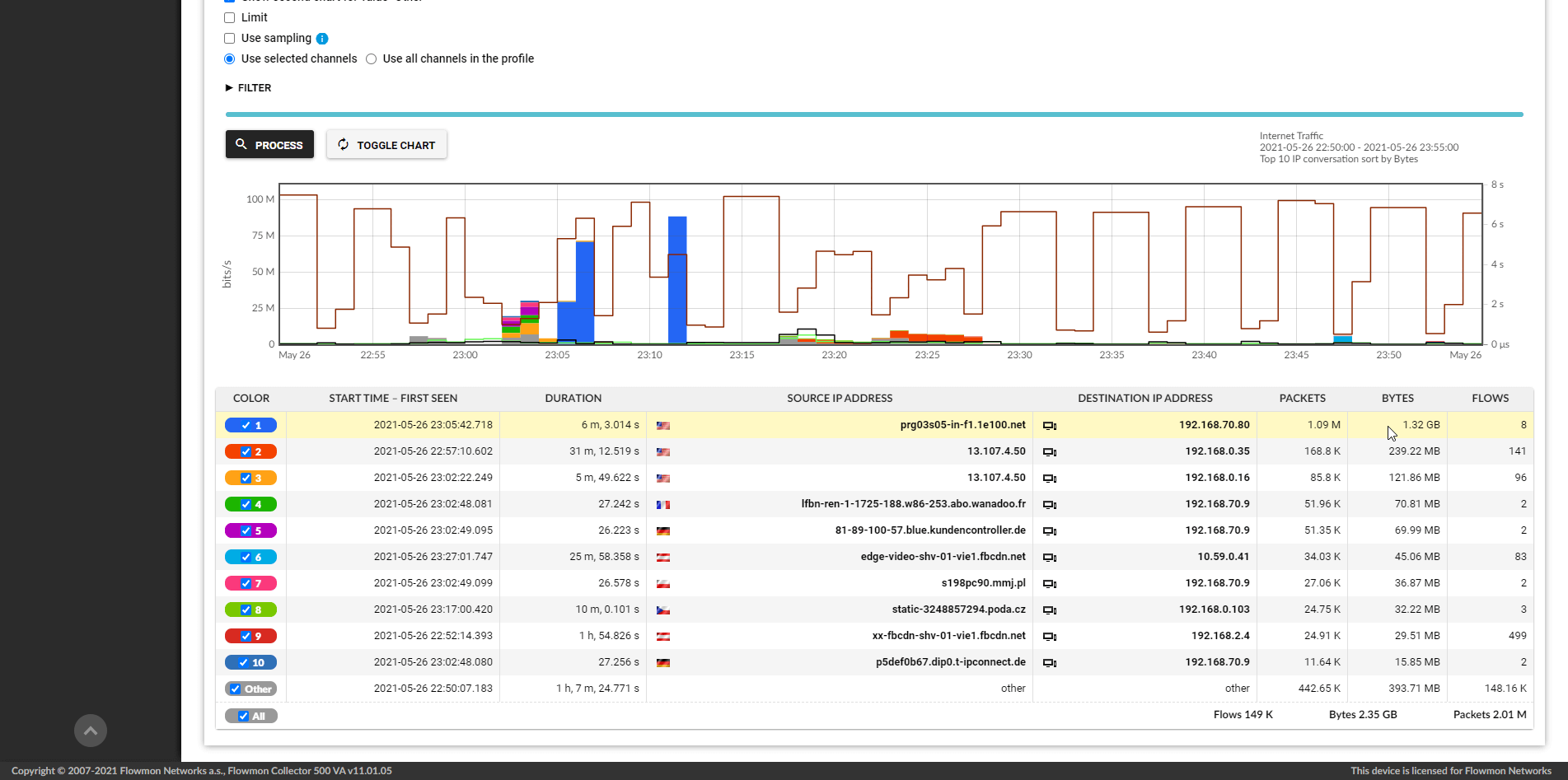Enable the Limit checkbox
Image resolution: width=1568 pixels, height=780 pixels.
(229, 17)
